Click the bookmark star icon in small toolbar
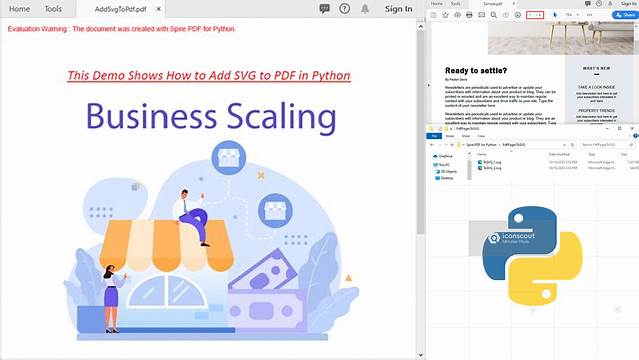This screenshot has height=360, width=639. click(x=445, y=15)
